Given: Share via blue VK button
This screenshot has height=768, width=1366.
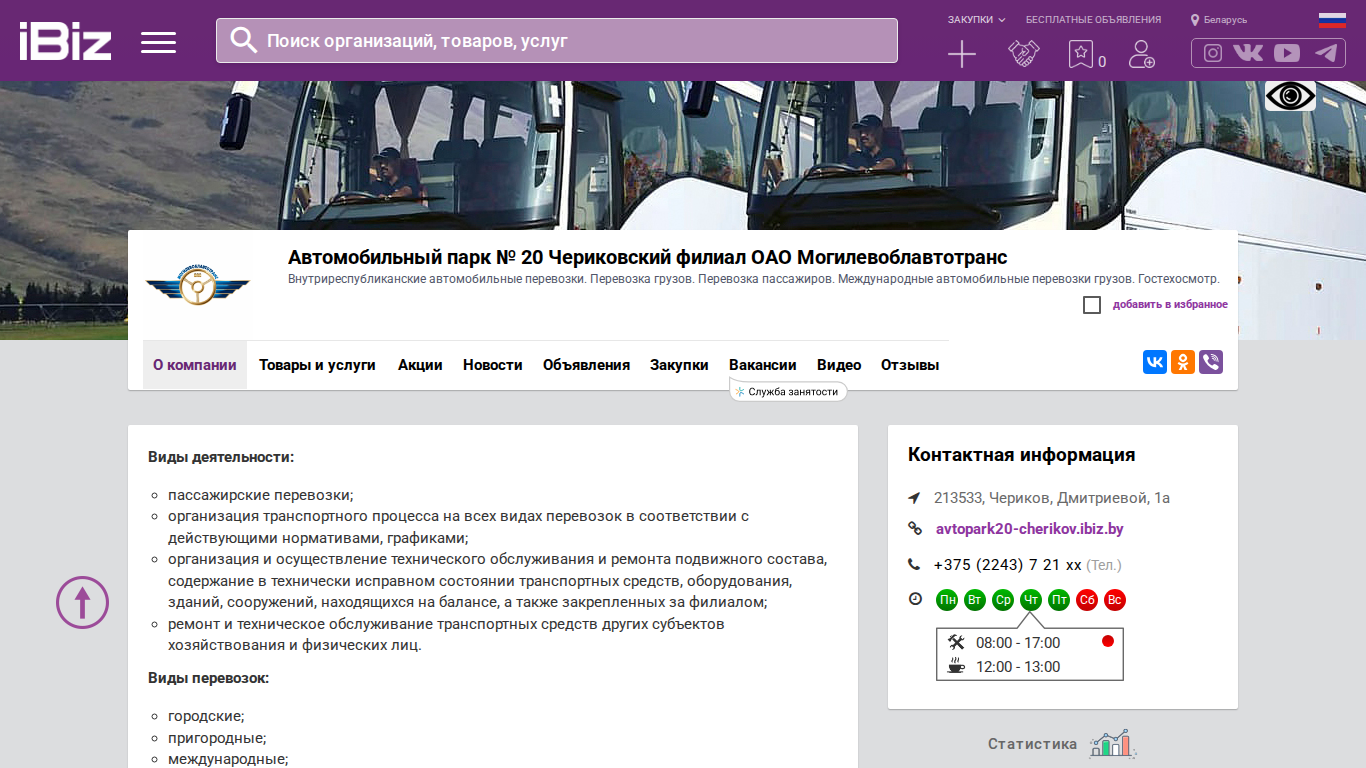Looking at the screenshot, I should tap(1155, 362).
